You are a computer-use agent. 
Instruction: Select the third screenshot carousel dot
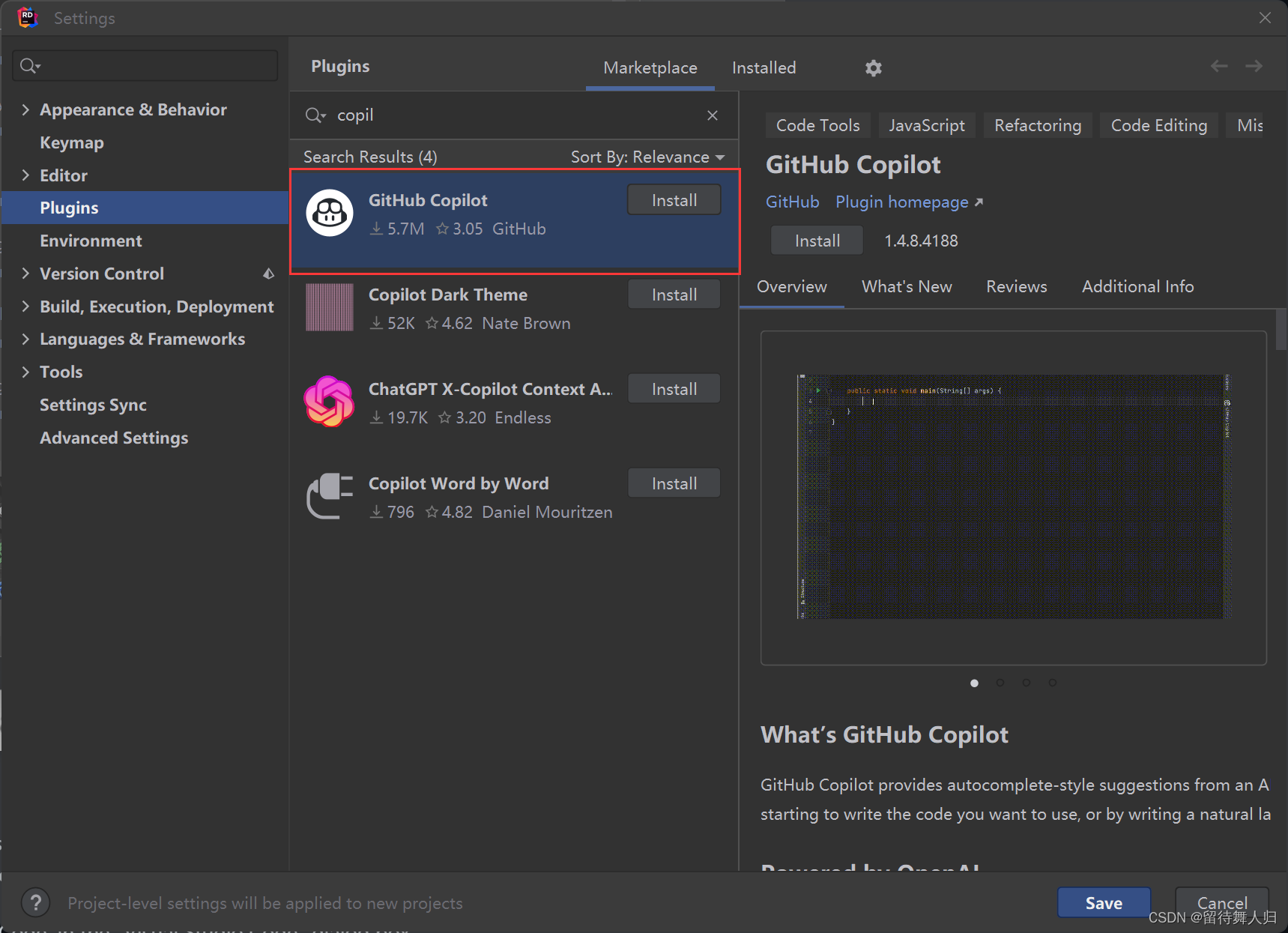pos(1027,683)
